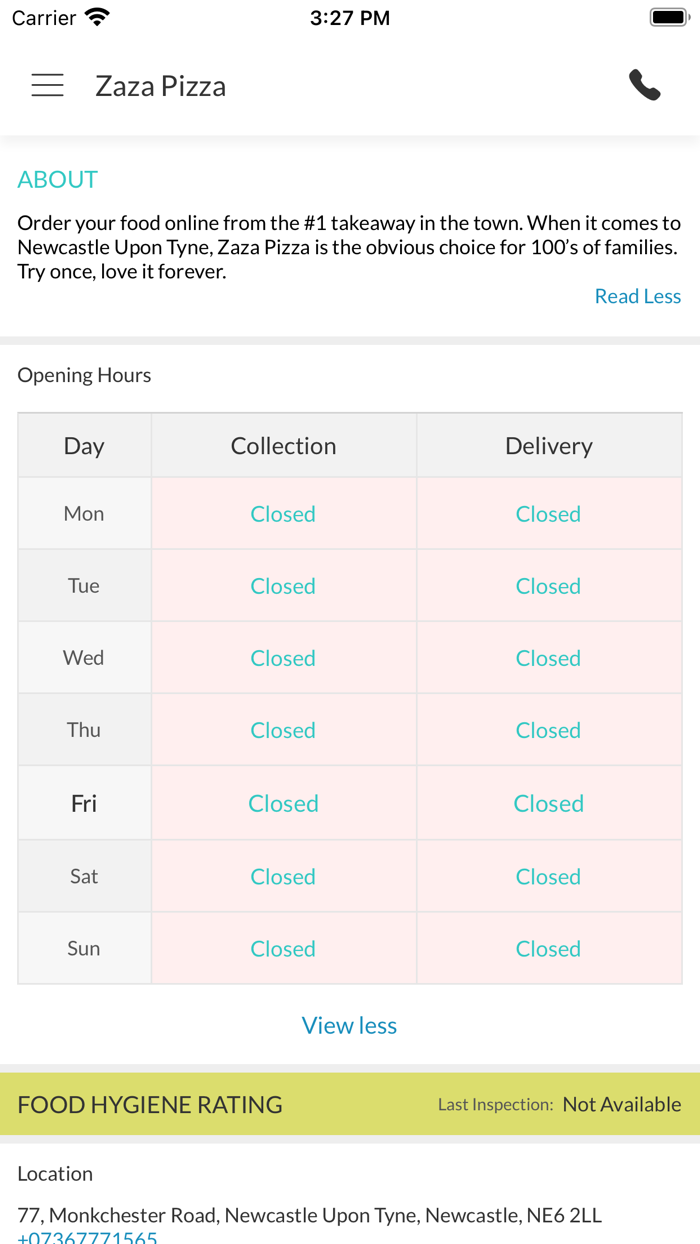
Task: Select the Day column header
Action: [x=84, y=446]
